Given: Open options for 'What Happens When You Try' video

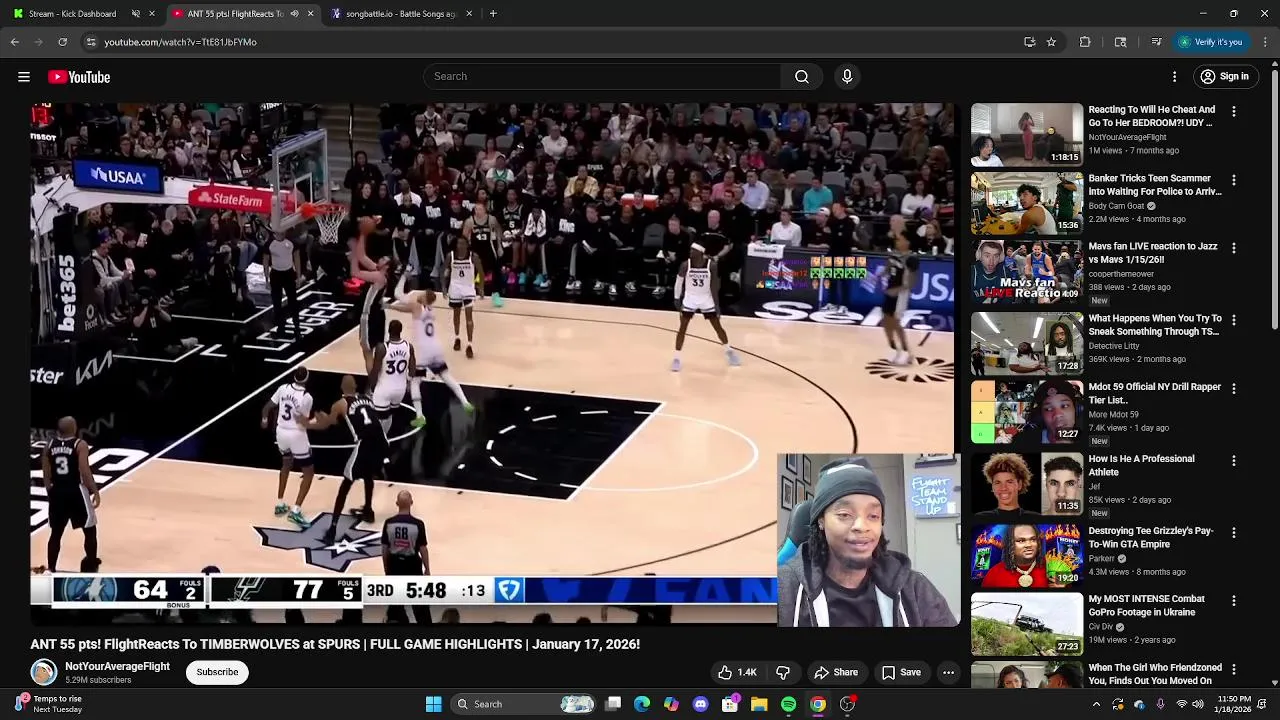Looking at the screenshot, I should [1233, 320].
